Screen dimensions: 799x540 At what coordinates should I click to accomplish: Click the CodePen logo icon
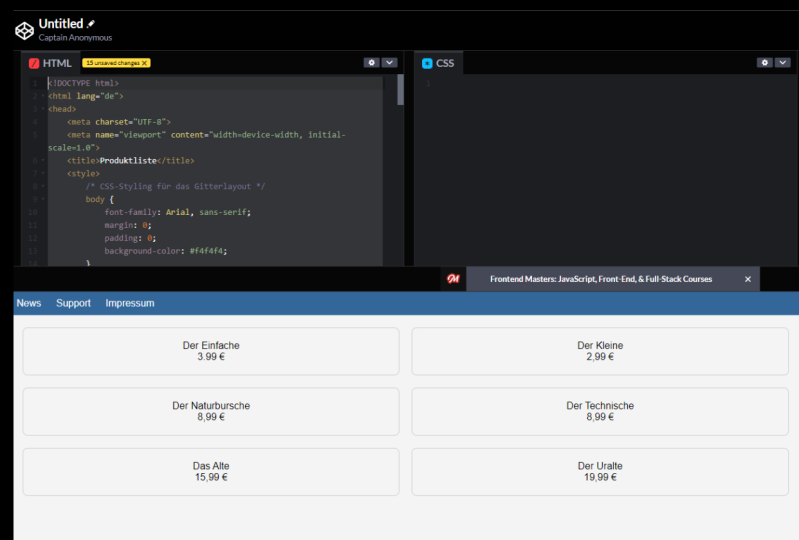24,31
